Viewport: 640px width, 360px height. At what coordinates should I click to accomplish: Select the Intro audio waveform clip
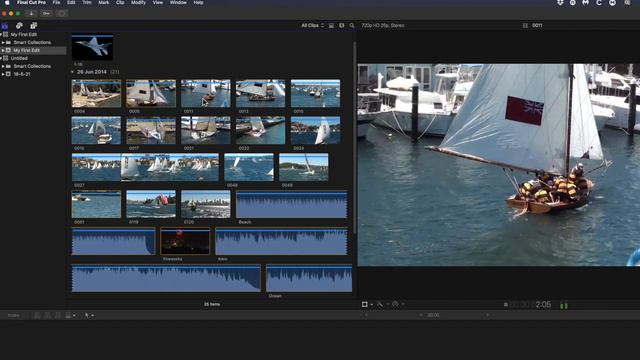point(281,241)
